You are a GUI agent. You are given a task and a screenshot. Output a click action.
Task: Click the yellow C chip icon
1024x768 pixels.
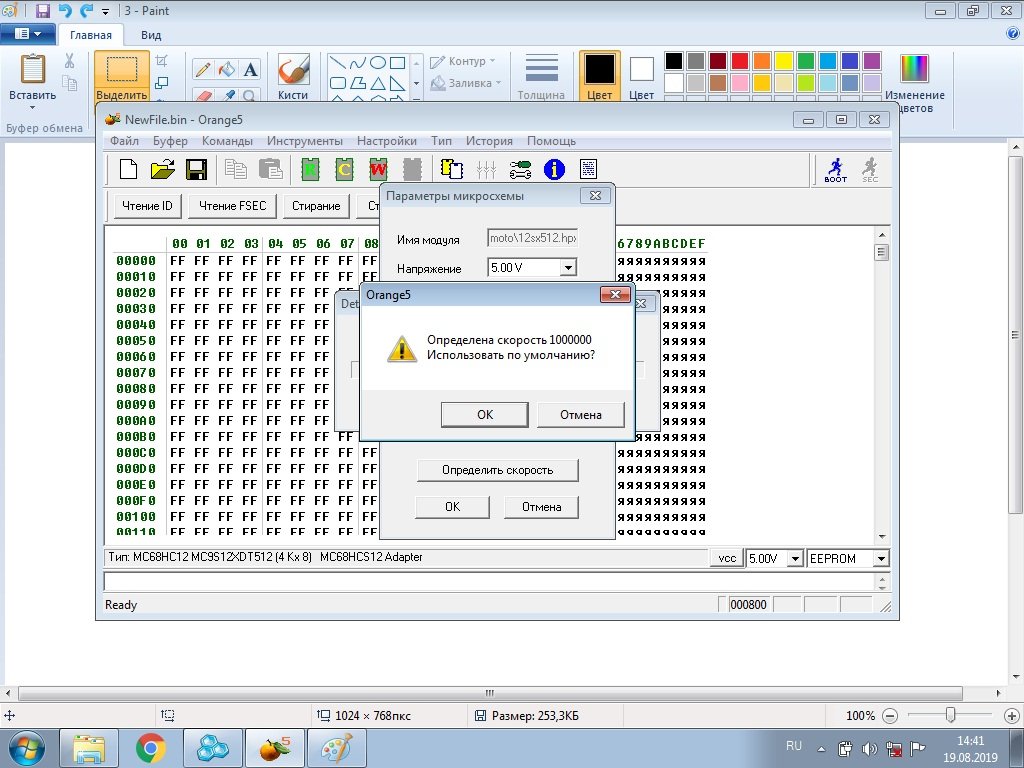[x=344, y=169]
